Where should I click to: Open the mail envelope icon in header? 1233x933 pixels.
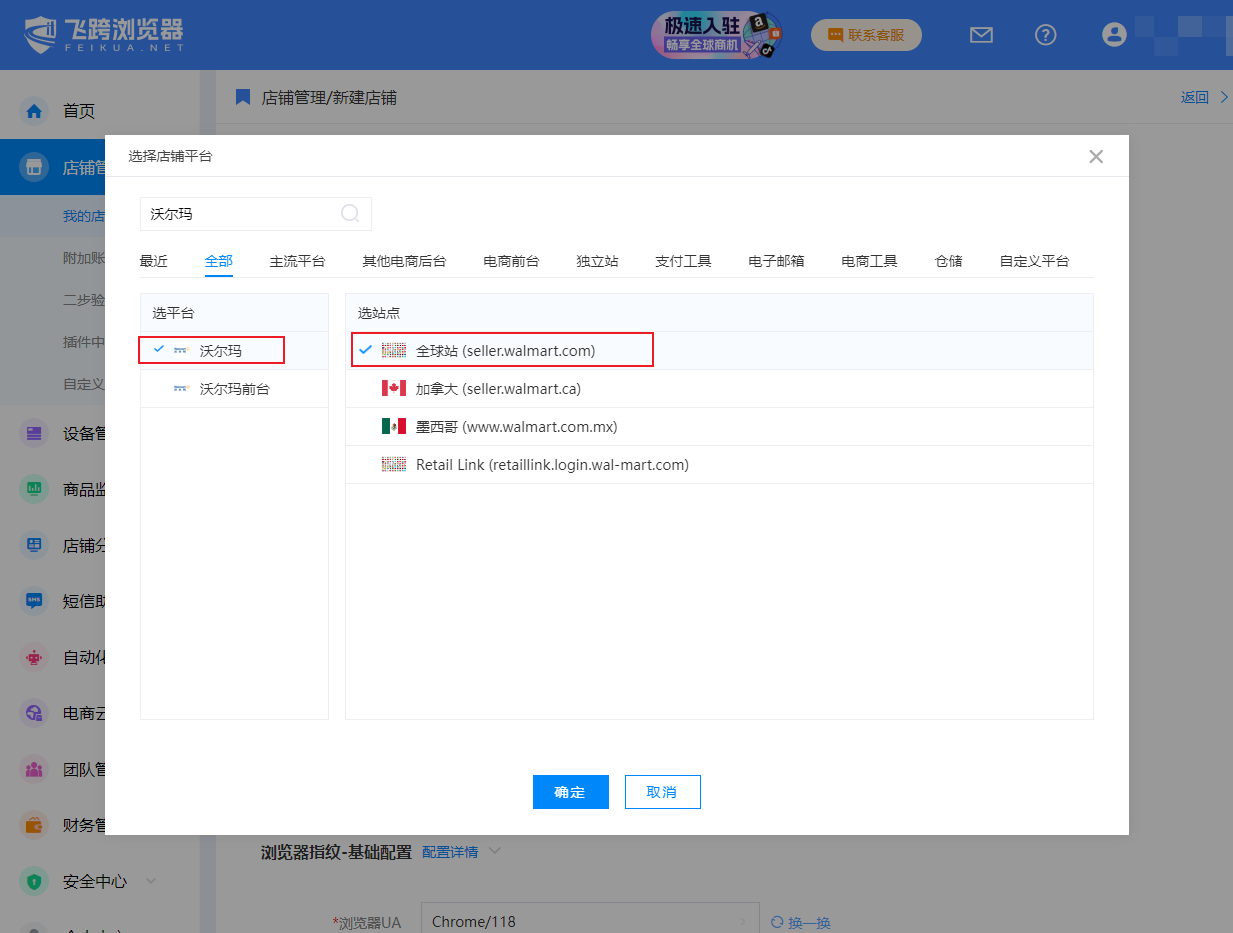pos(981,35)
